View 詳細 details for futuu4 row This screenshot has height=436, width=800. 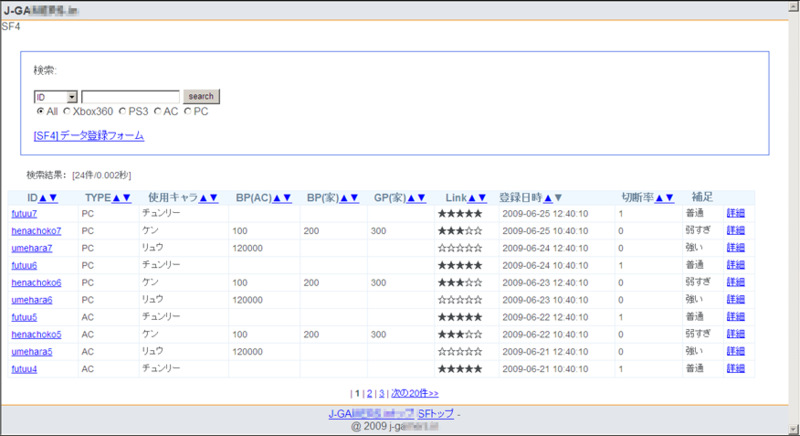[736, 369]
